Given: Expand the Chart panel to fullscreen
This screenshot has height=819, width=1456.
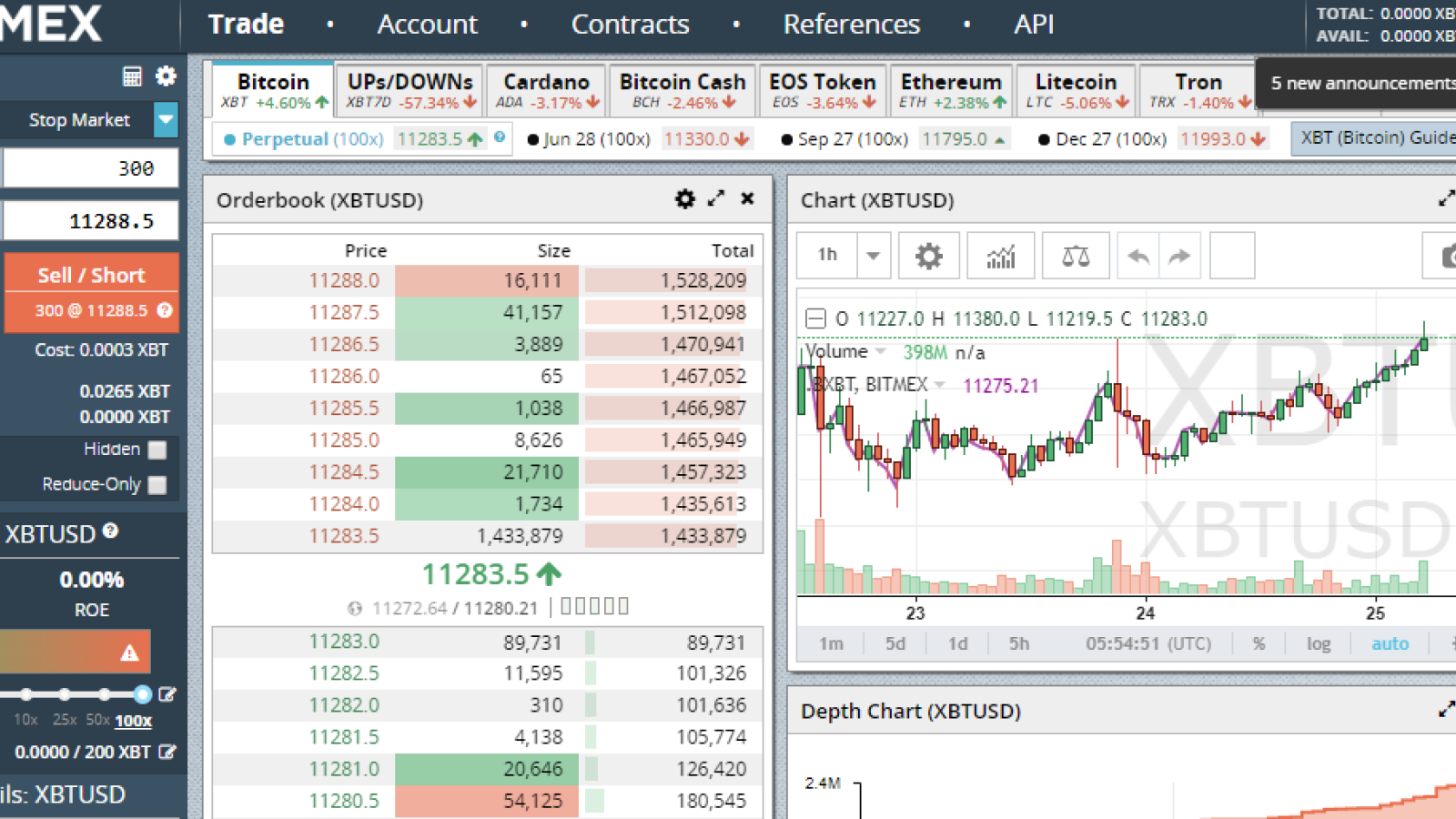Looking at the screenshot, I should [x=1446, y=198].
